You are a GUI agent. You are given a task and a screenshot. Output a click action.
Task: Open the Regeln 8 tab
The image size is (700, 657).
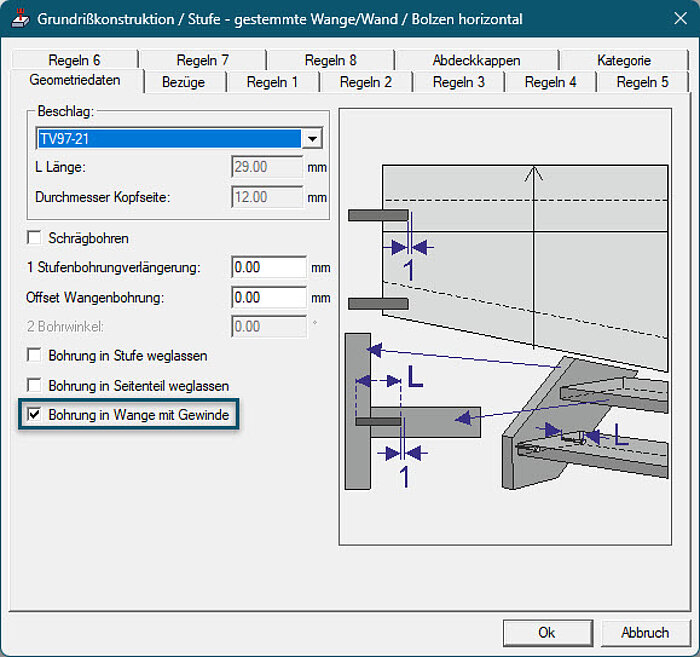(x=331, y=60)
